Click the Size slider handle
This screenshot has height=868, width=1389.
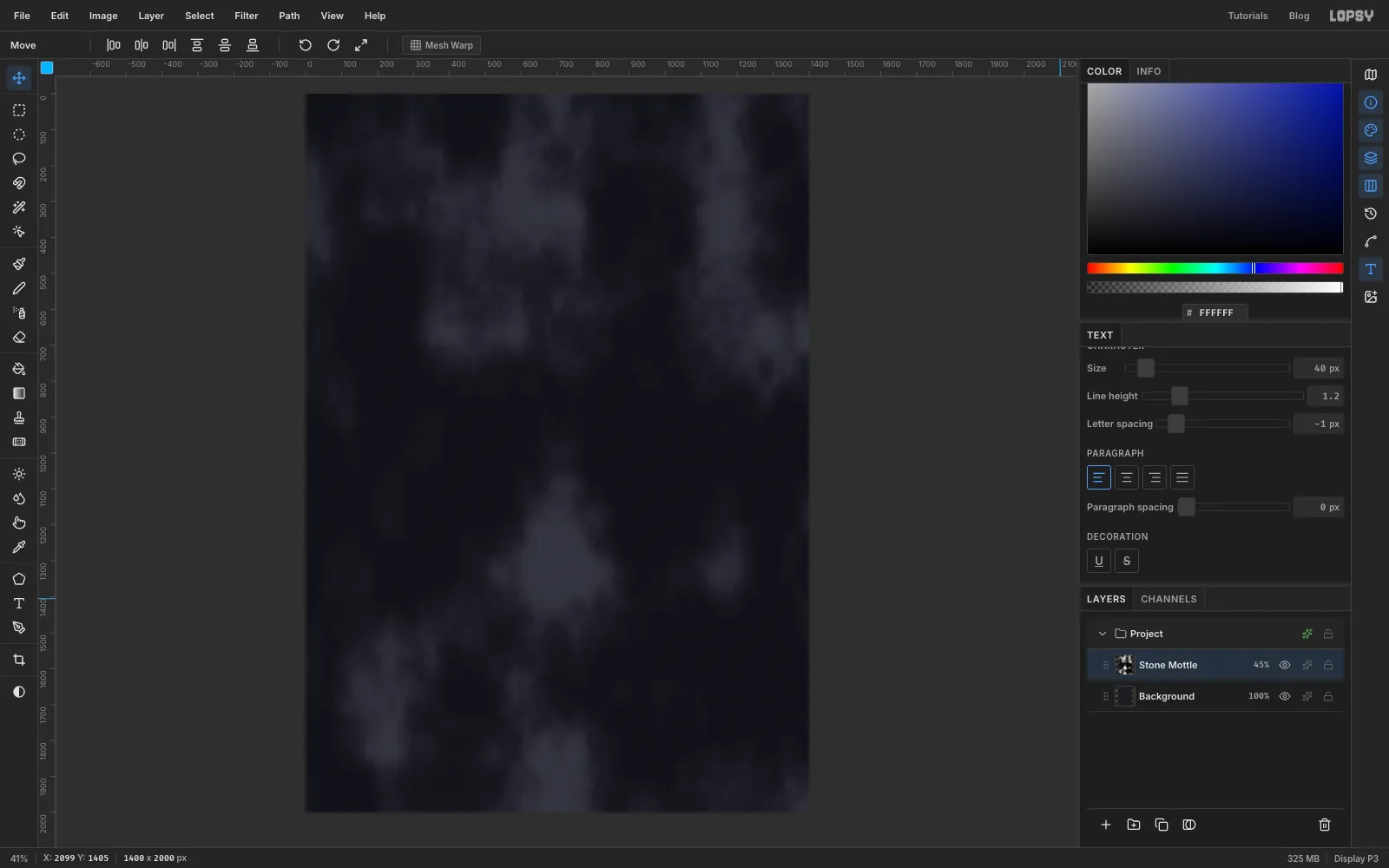[1145, 368]
